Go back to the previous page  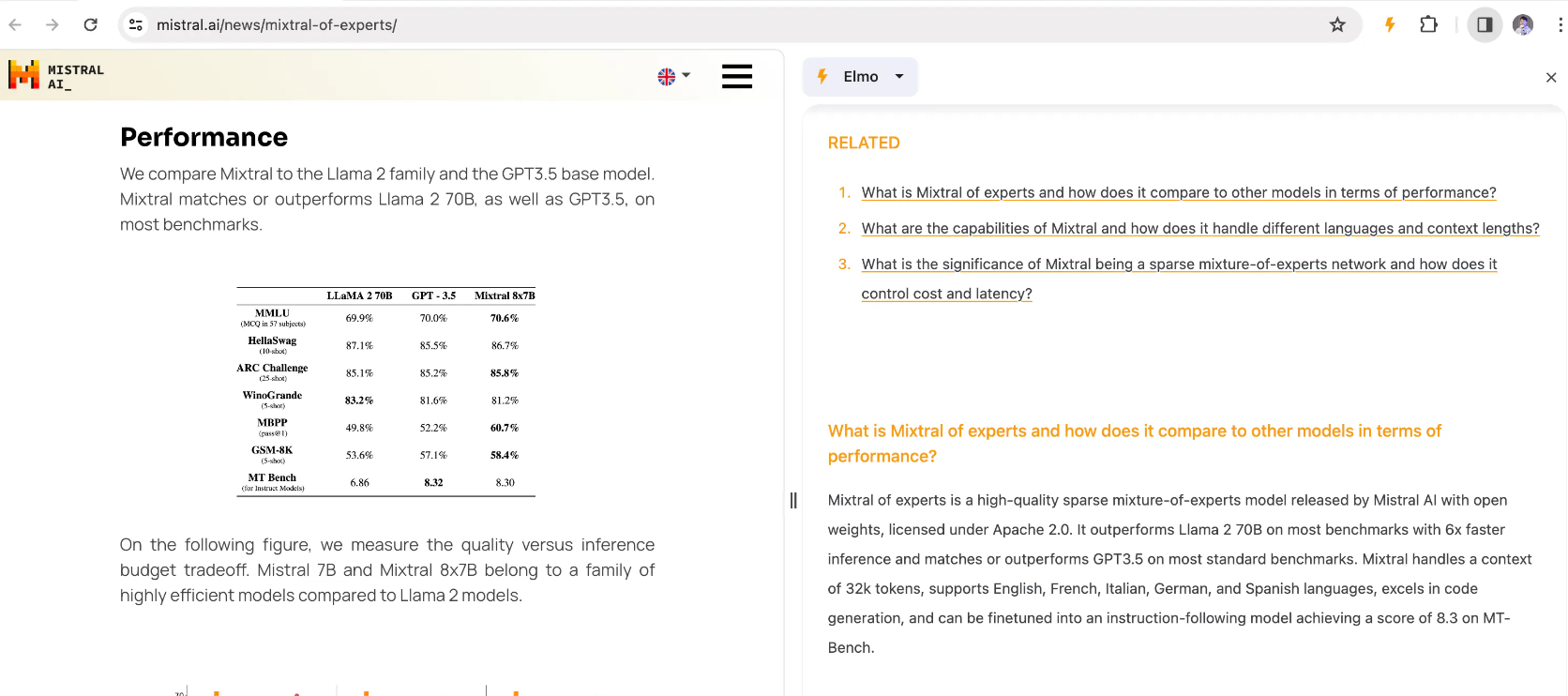coord(15,24)
